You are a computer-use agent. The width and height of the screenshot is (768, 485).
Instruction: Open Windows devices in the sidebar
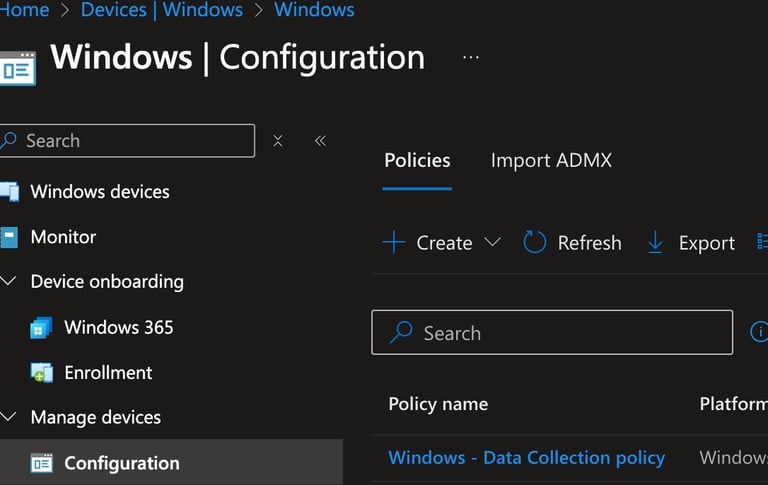tap(100, 192)
